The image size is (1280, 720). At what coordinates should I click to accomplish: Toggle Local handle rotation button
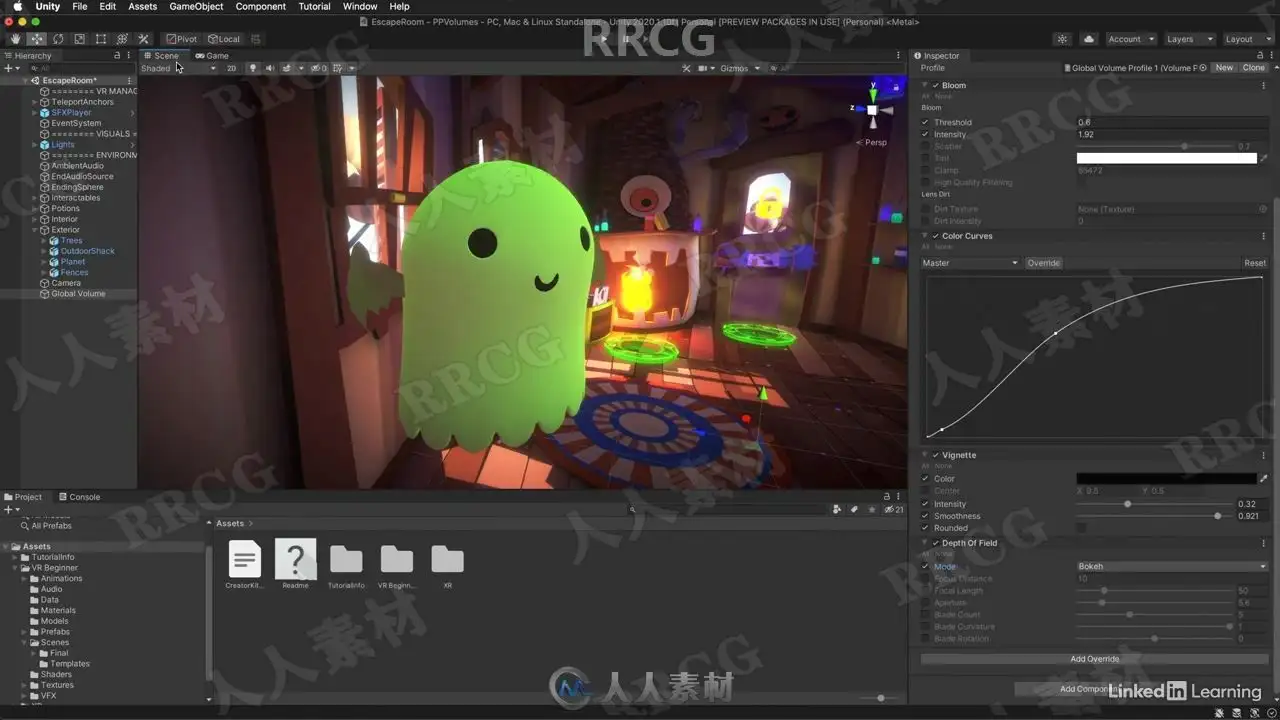click(224, 39)
